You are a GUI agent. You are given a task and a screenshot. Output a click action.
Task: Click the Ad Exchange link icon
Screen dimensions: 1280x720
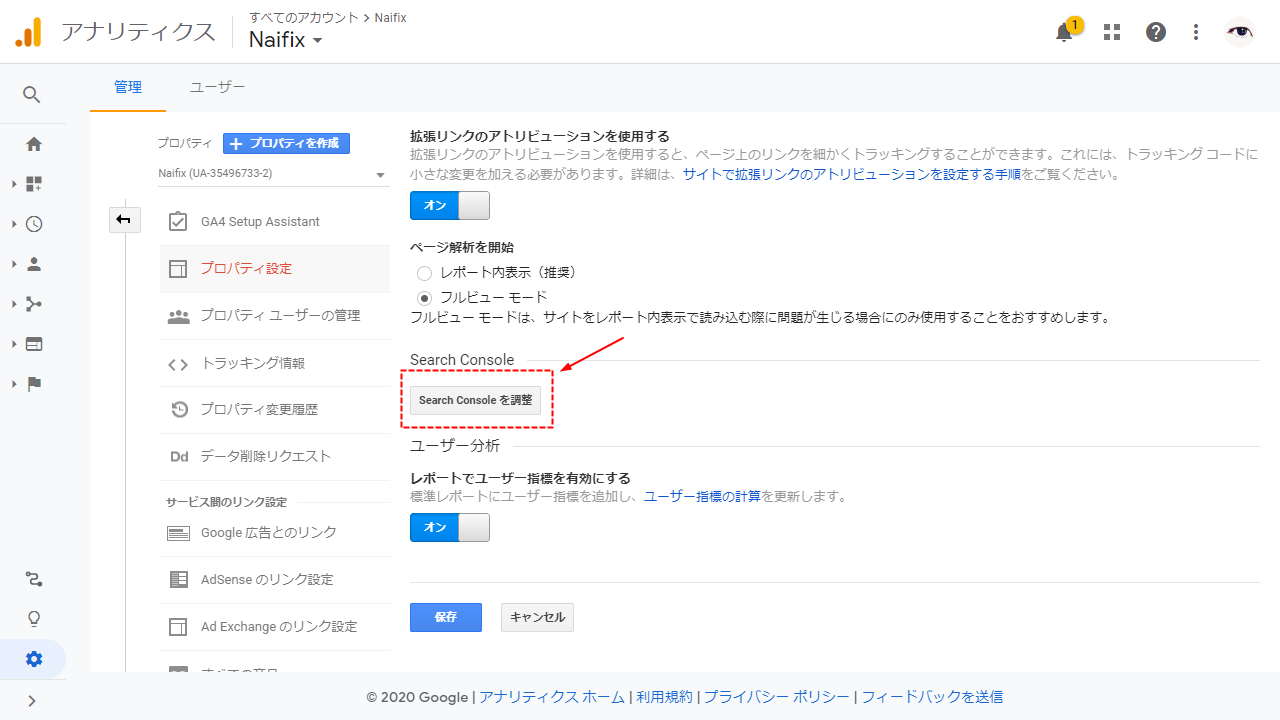click(x=178, y=627)
